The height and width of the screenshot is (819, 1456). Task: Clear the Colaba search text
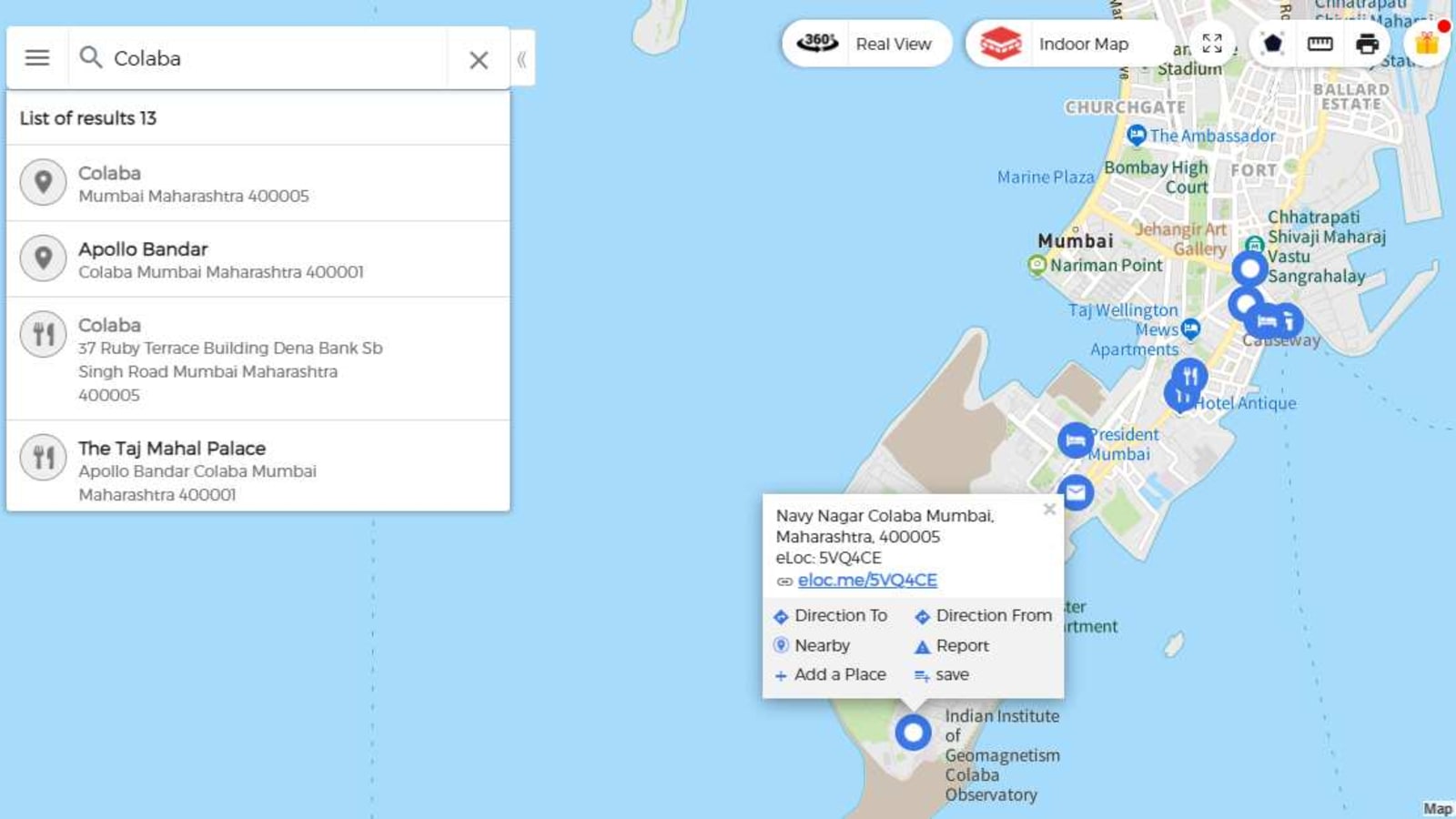pyautogui.click(x=479, y=60)
